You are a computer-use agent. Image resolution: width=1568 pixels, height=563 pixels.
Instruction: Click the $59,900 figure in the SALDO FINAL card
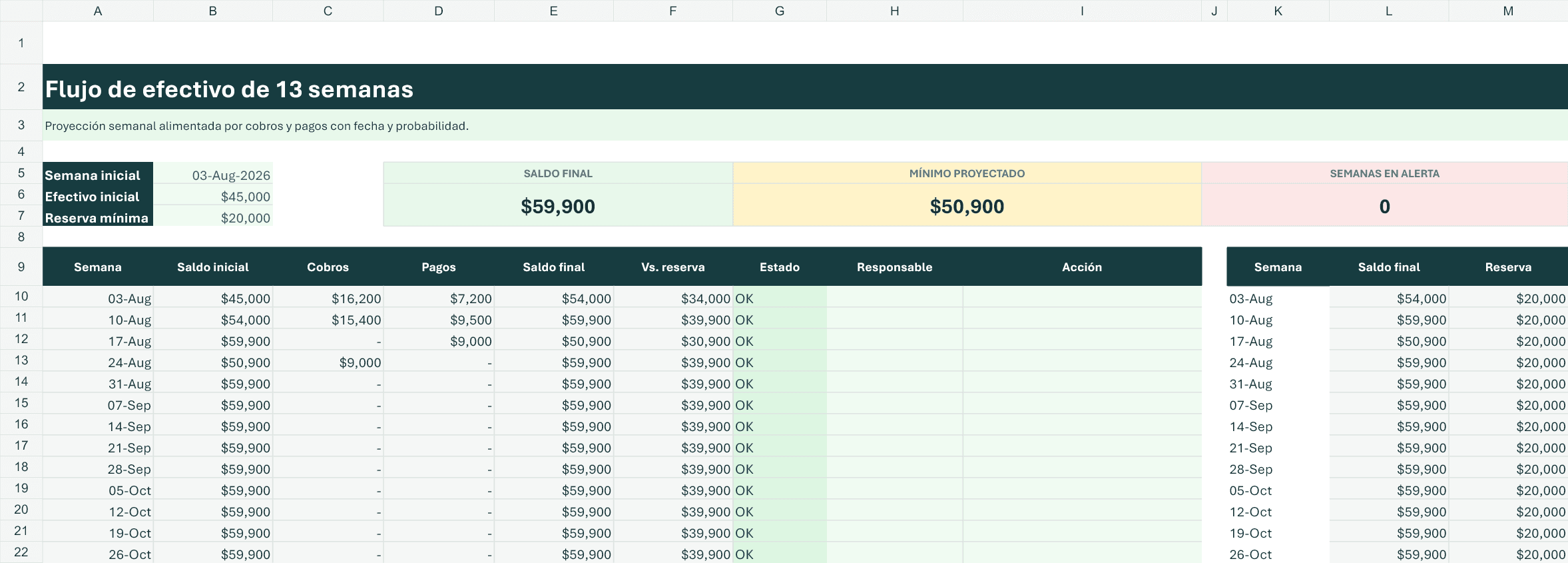[x=558, y=207]
